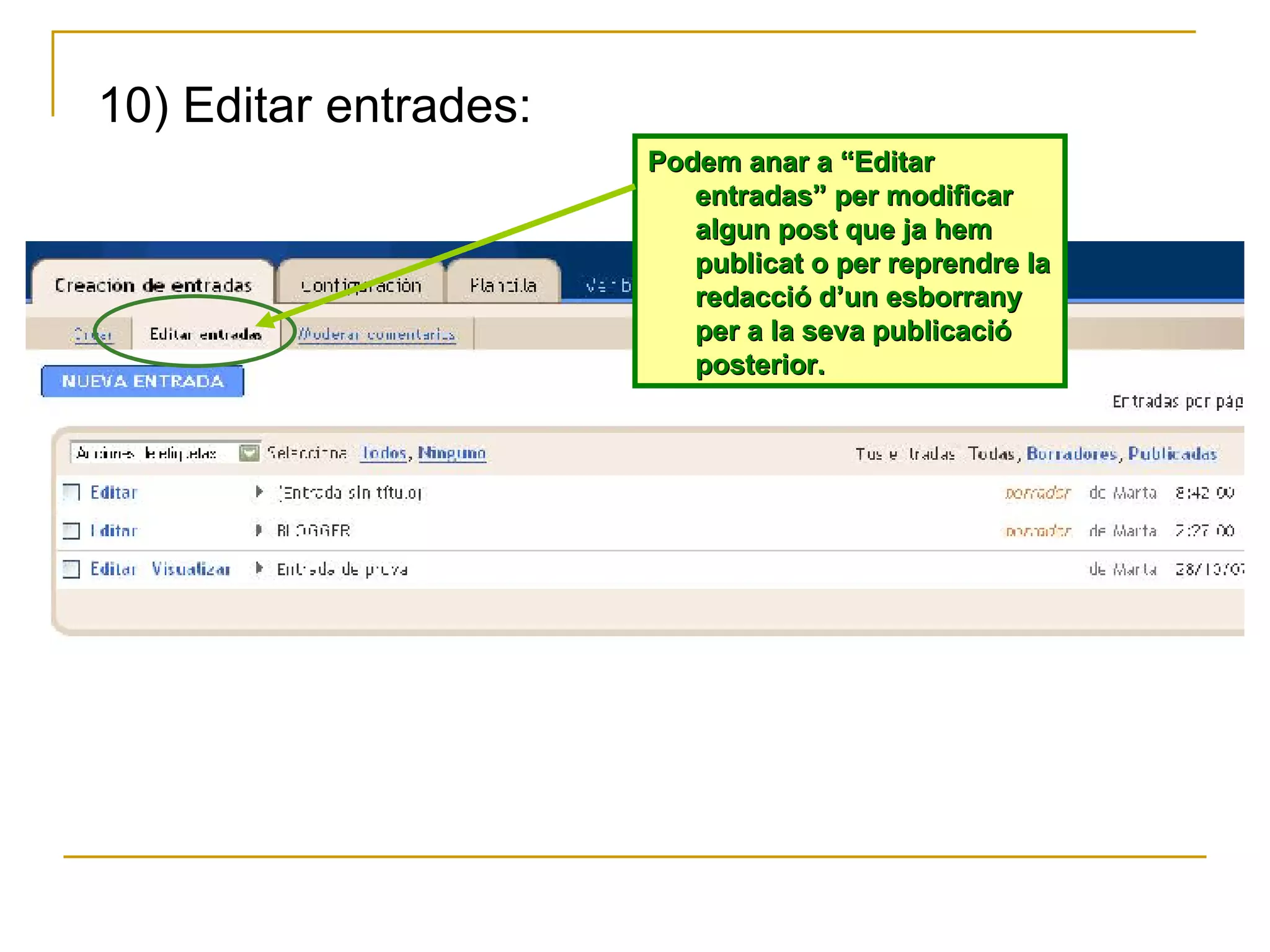Click the Ninguno selection link

coord(452,453)
